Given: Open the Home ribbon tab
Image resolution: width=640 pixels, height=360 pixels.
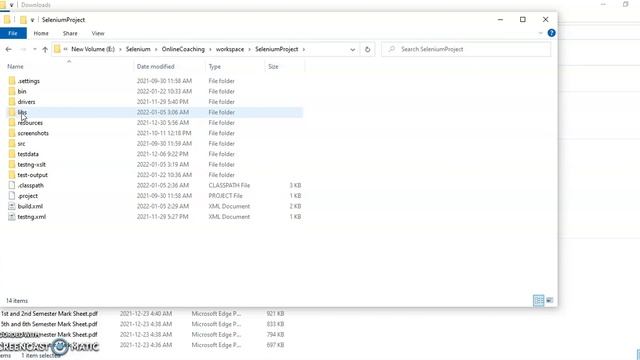Looking at the screenshot, I should pos(41,33).
